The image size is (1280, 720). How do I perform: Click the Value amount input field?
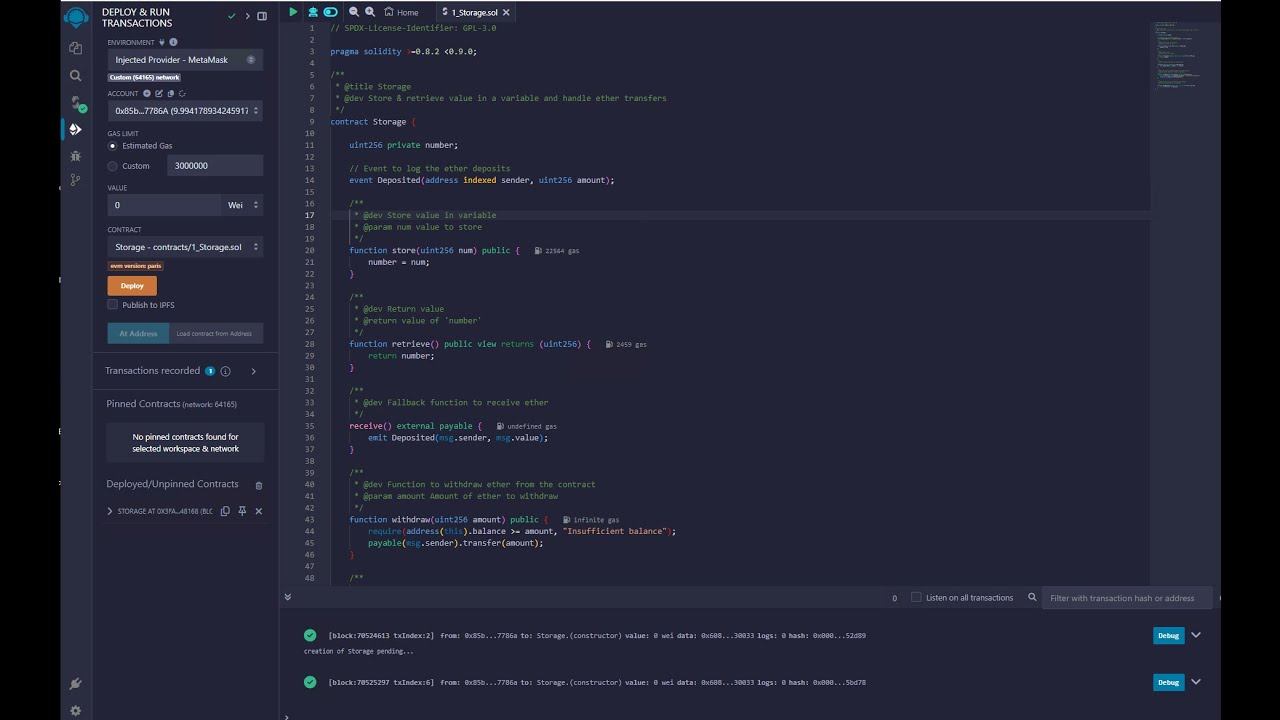coord(164,205)
